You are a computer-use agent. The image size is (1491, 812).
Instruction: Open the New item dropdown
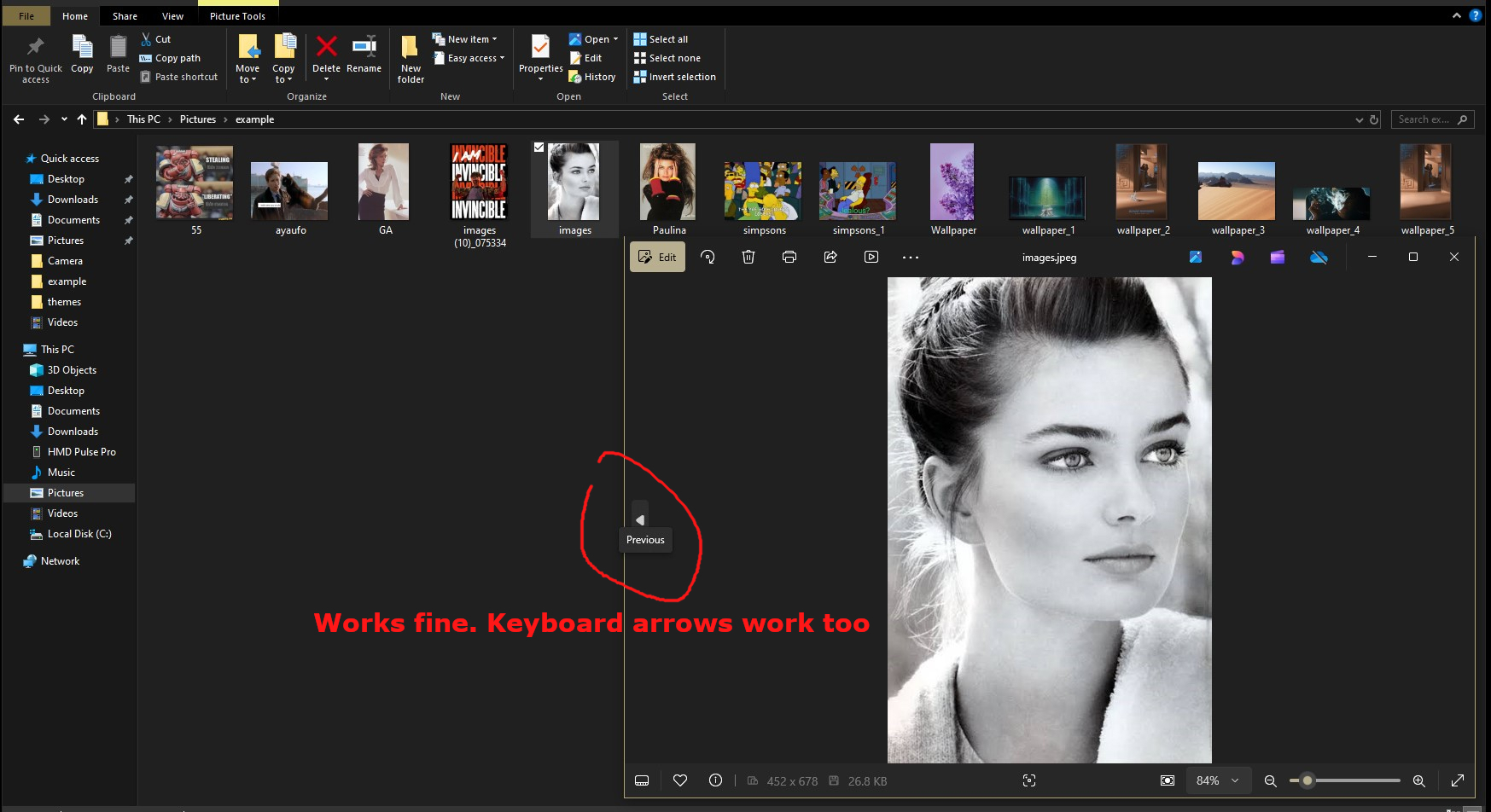click(464, 39)
